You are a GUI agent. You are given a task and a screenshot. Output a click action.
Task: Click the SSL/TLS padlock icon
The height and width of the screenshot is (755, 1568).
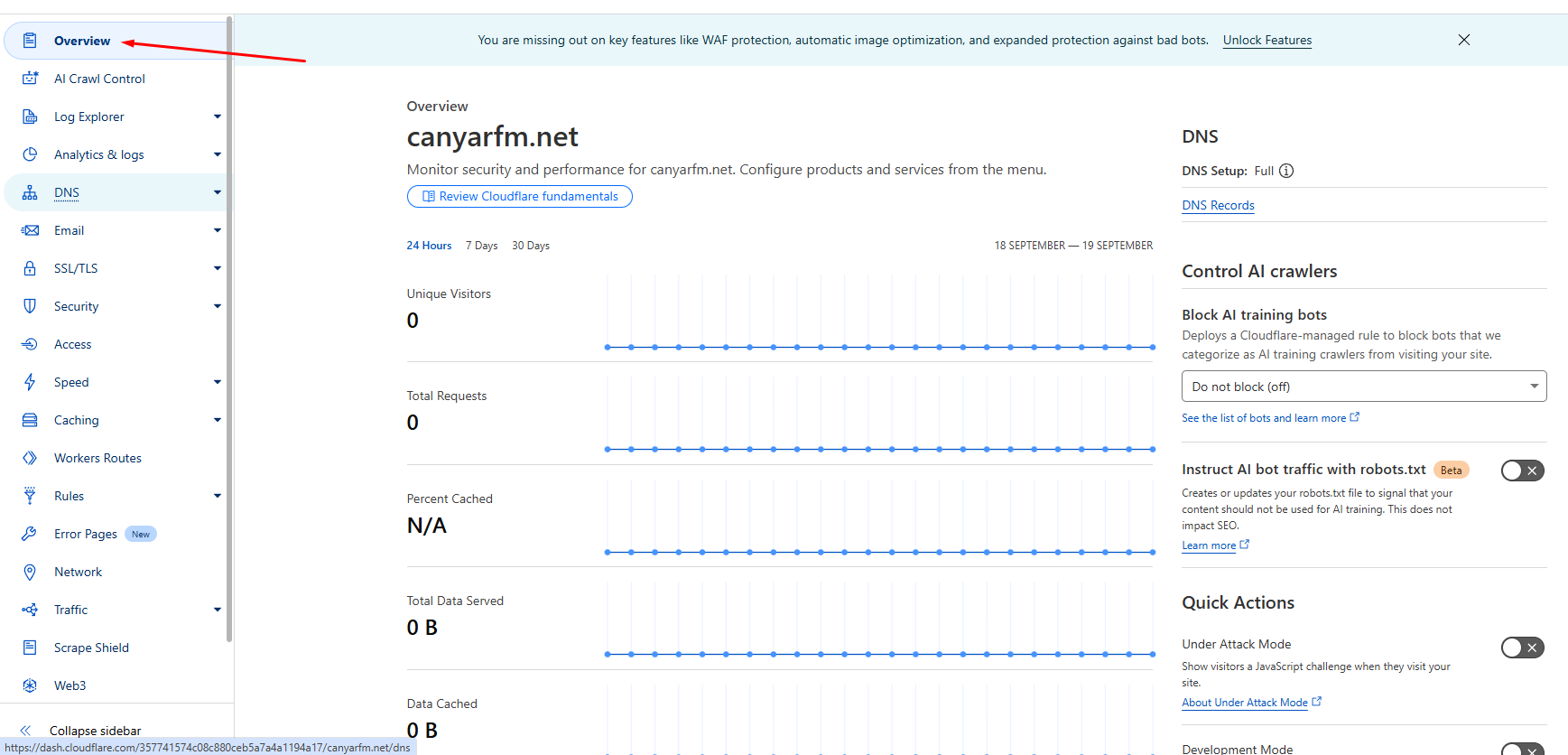click(30, 268)
